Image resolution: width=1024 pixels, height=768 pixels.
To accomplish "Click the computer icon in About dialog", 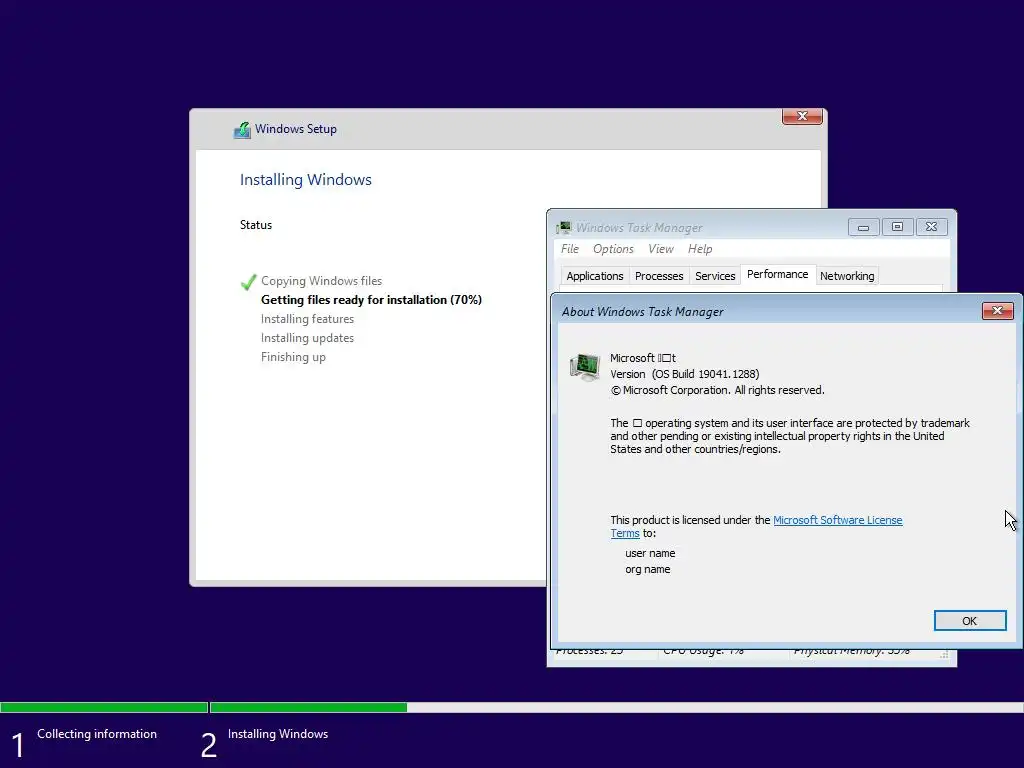I will pos(585,367).
